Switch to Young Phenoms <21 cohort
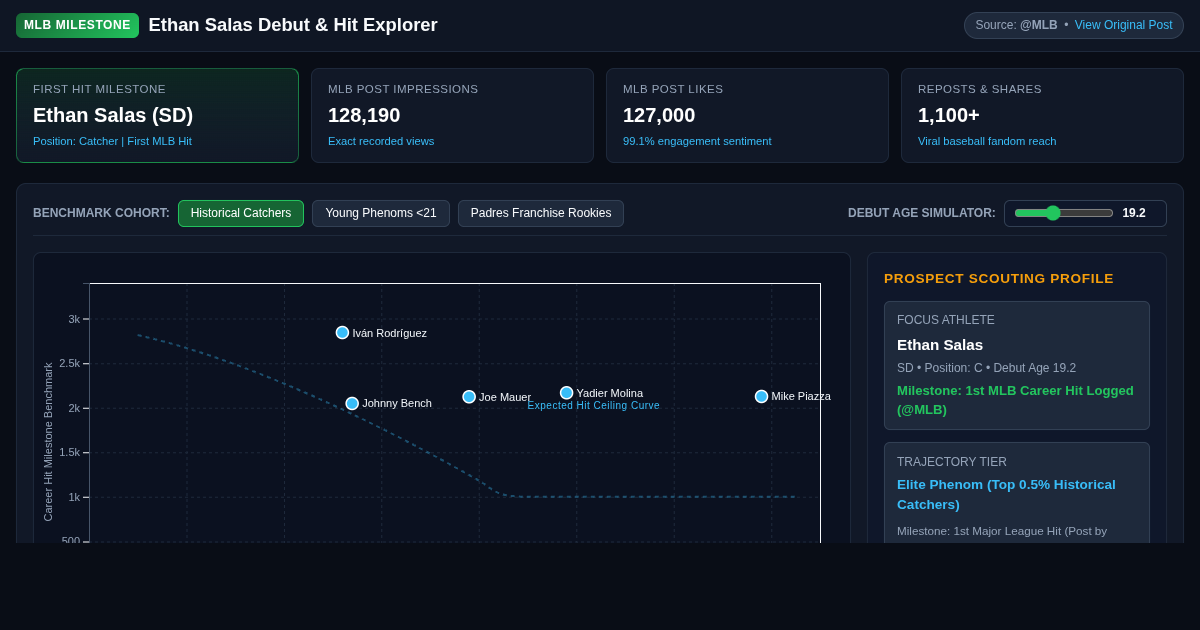Screen dimensions: 1200x630 381,213
